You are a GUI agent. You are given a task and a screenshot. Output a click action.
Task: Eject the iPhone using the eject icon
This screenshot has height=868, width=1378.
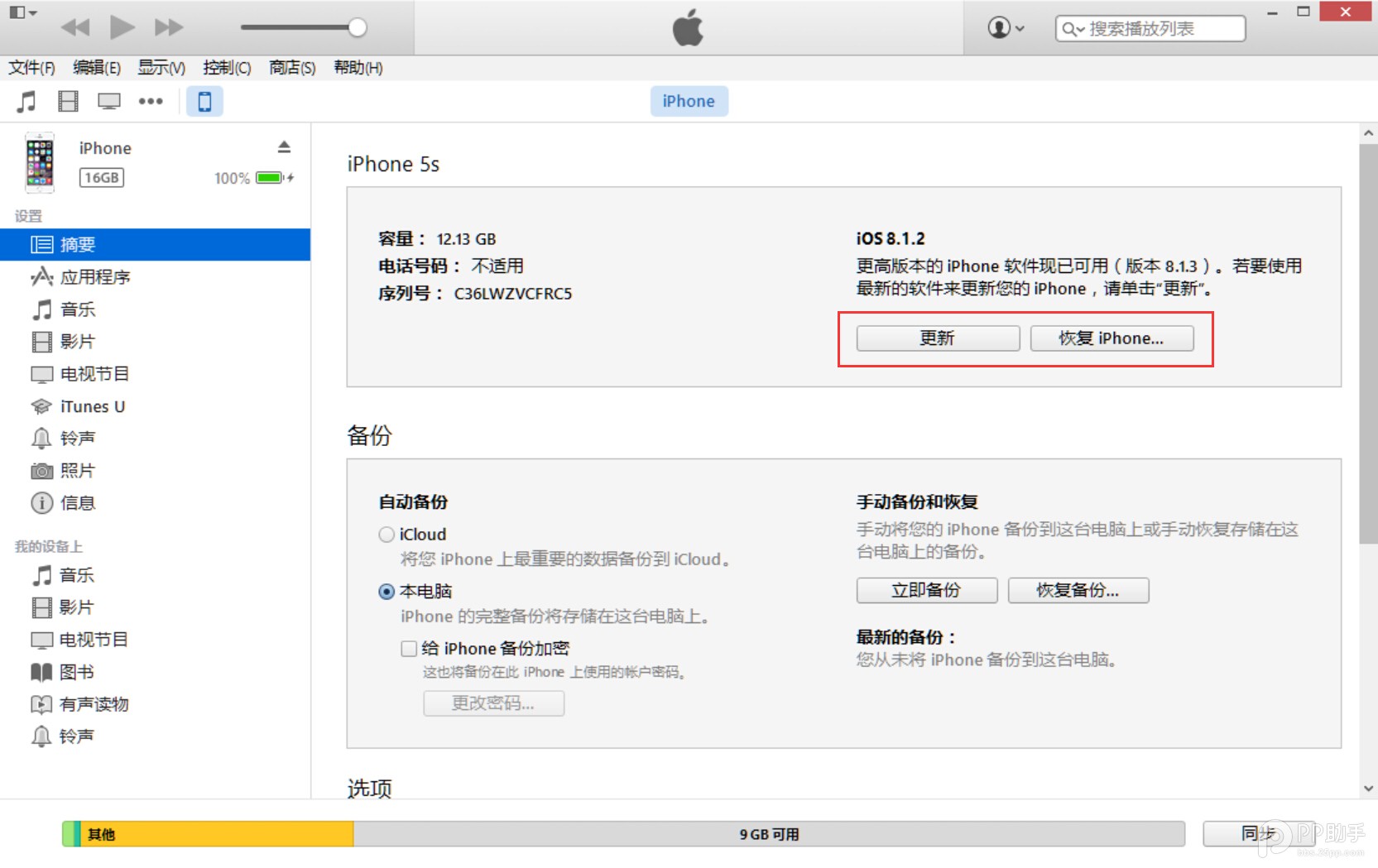285,146
